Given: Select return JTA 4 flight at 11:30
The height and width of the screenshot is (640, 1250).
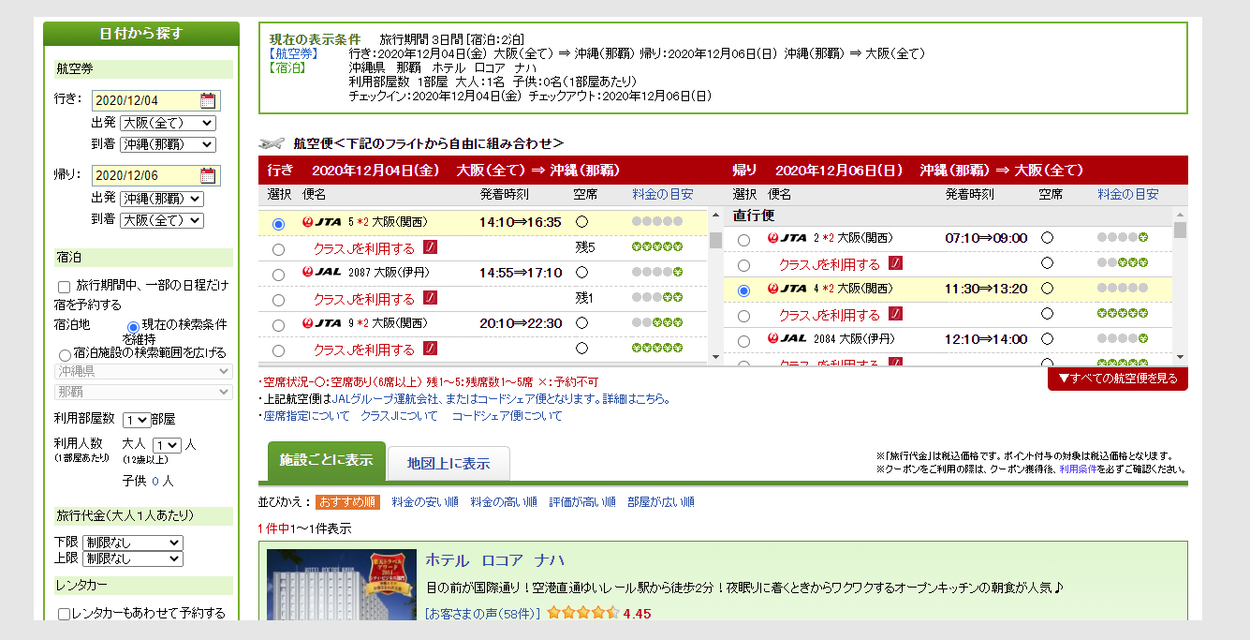Looking at the screenshot, I should (x=743, y=290).
